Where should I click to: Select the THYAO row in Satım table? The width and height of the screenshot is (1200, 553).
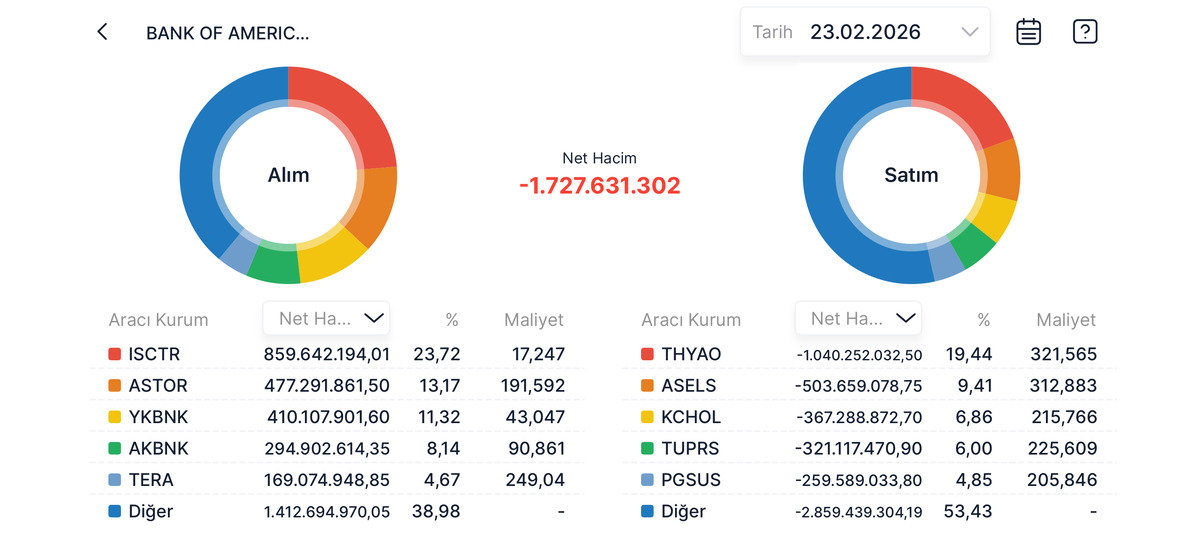[x=868, y=354]
